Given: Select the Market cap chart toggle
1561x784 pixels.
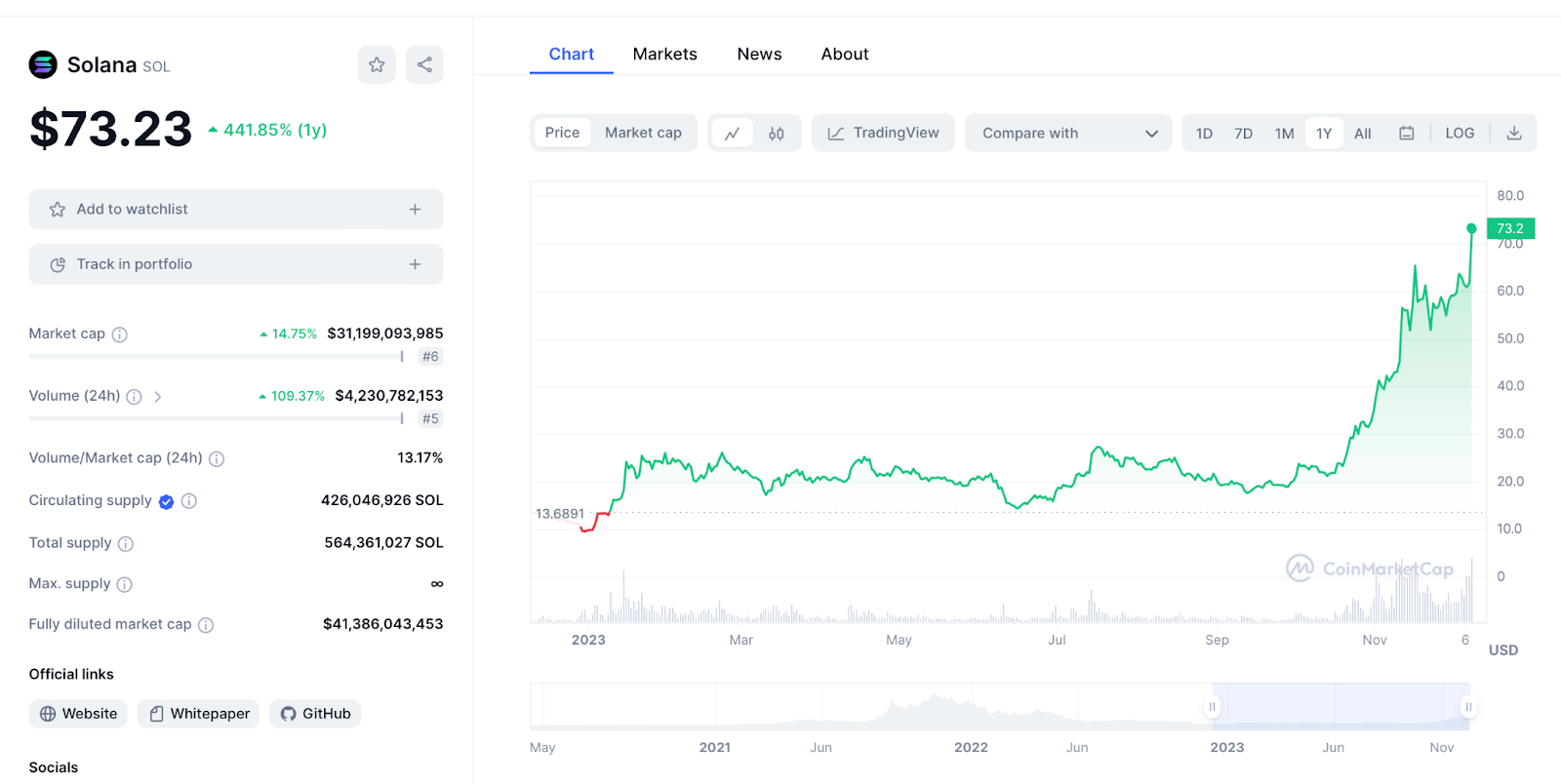Looking at the screenshot, I should [x=643, y=134].
